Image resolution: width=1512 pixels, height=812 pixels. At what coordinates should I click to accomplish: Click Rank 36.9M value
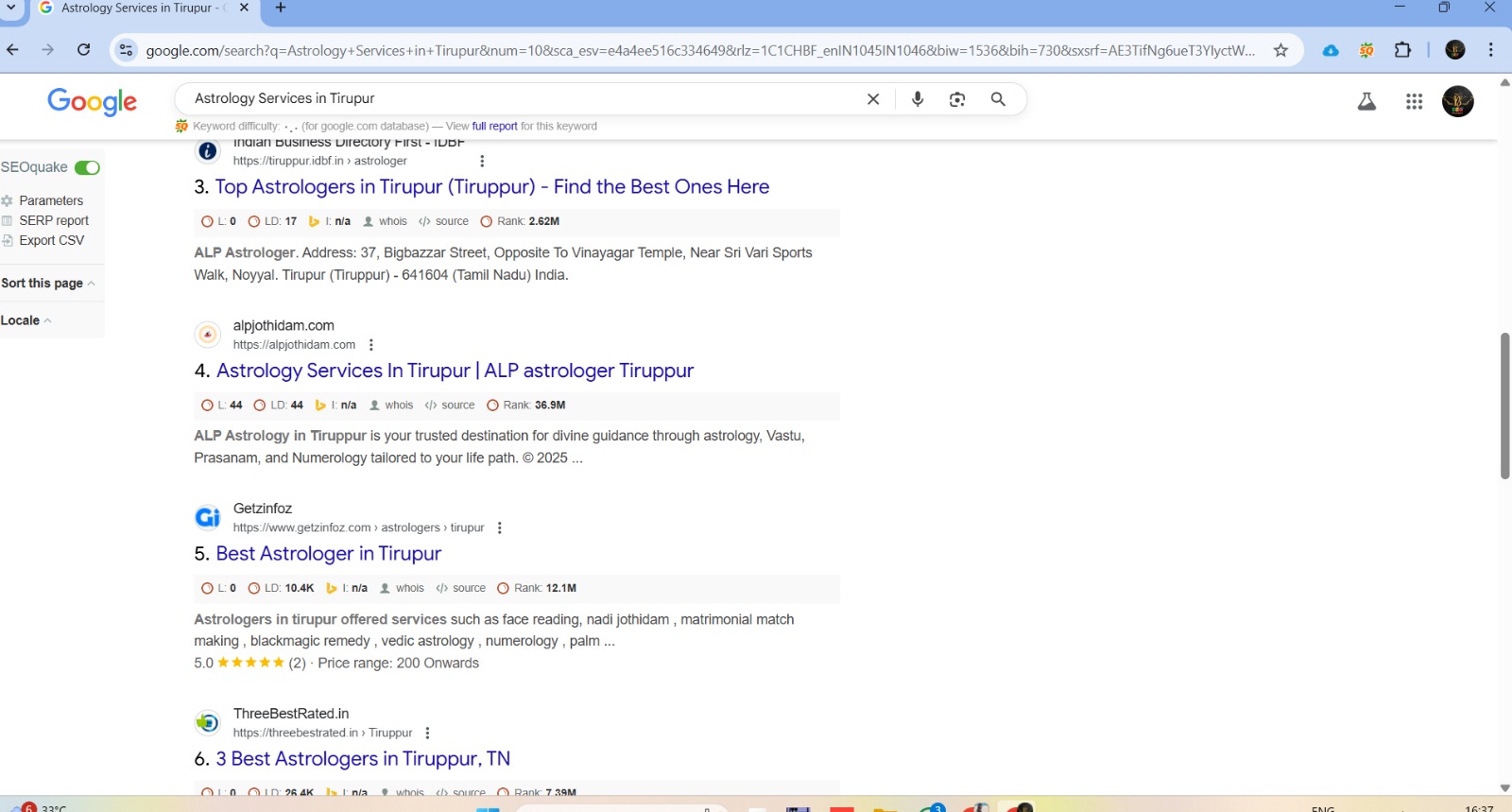pyautogui.click(x=550, y=405)
